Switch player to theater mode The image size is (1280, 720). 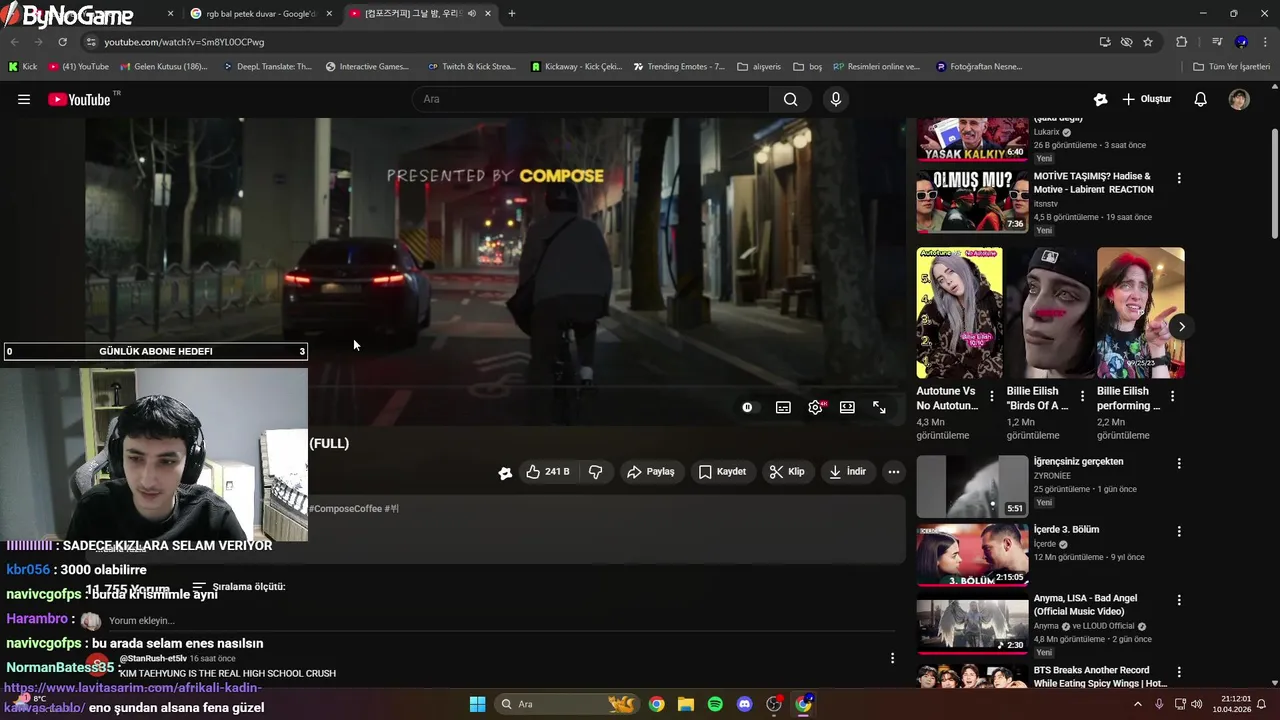pos(847,407)
